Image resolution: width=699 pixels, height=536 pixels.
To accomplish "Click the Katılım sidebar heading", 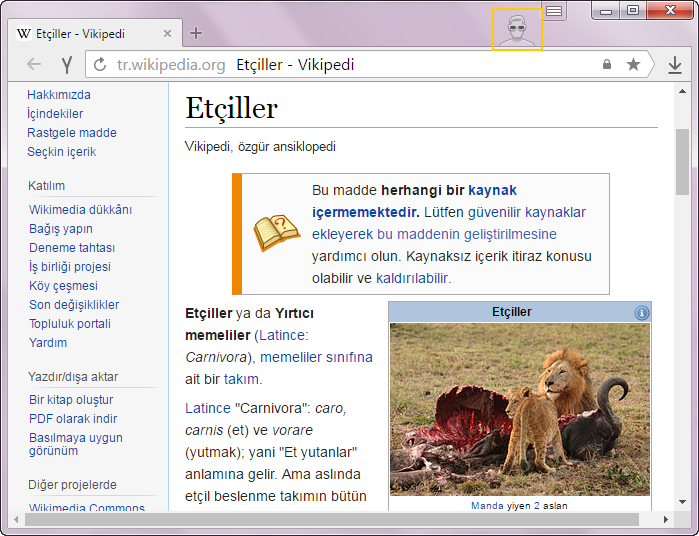I will click(46, 186).
